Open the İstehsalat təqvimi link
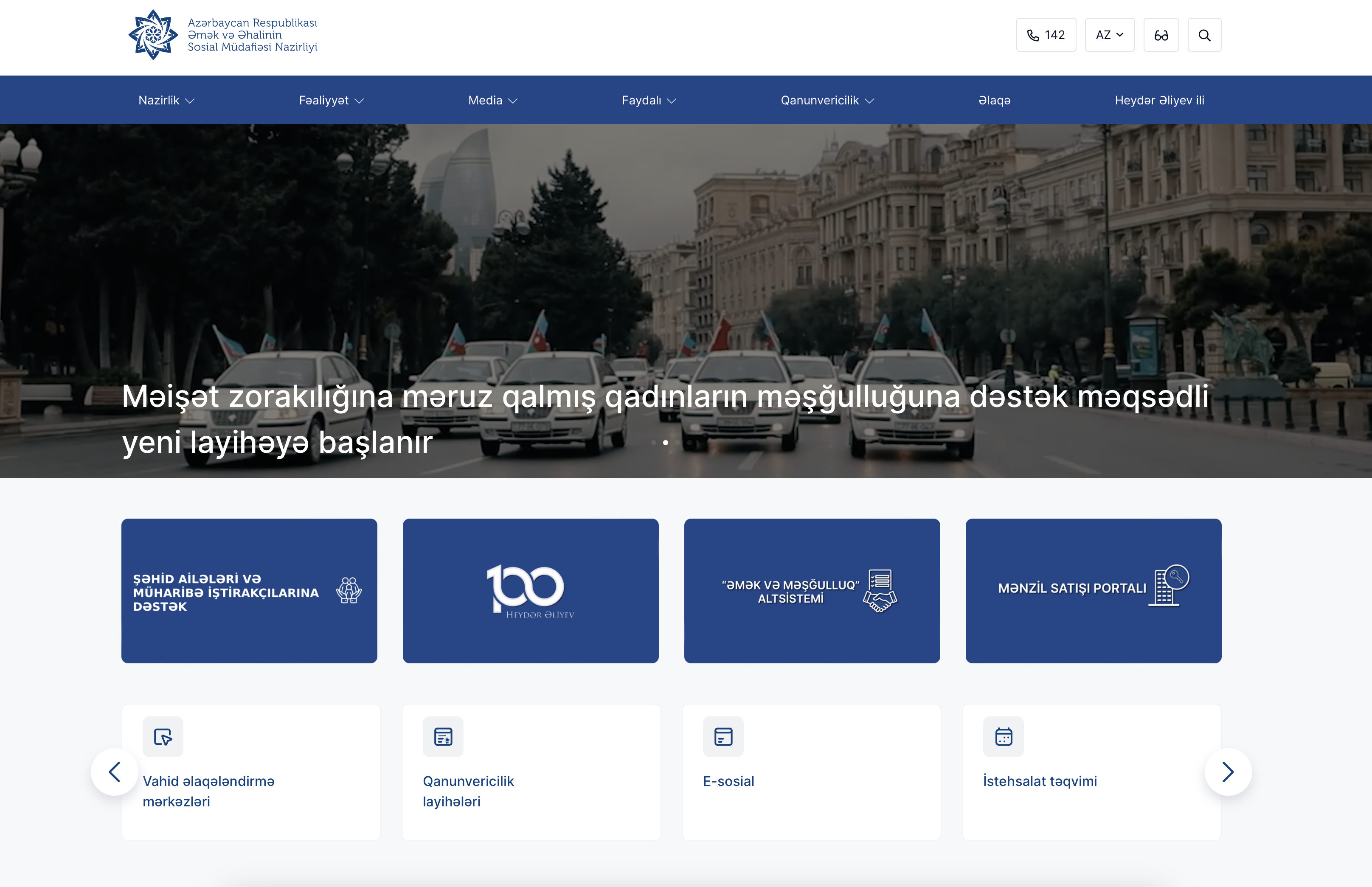The image size is (1372, 887). [1040, 781]
